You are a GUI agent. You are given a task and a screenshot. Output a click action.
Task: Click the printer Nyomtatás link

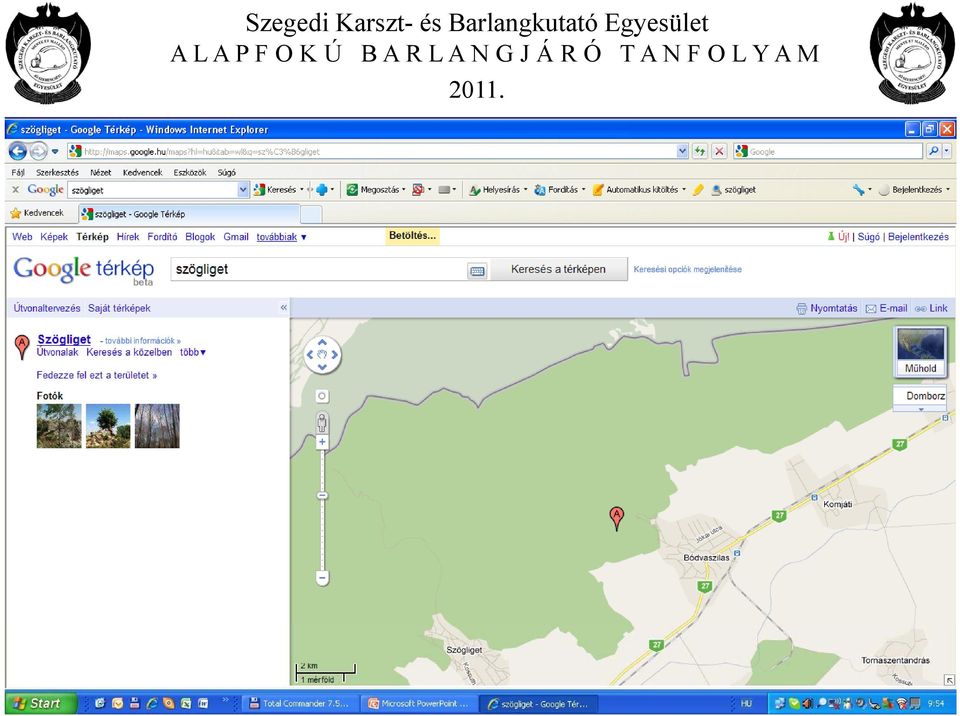pyautogui.click(x=827, y=308)
